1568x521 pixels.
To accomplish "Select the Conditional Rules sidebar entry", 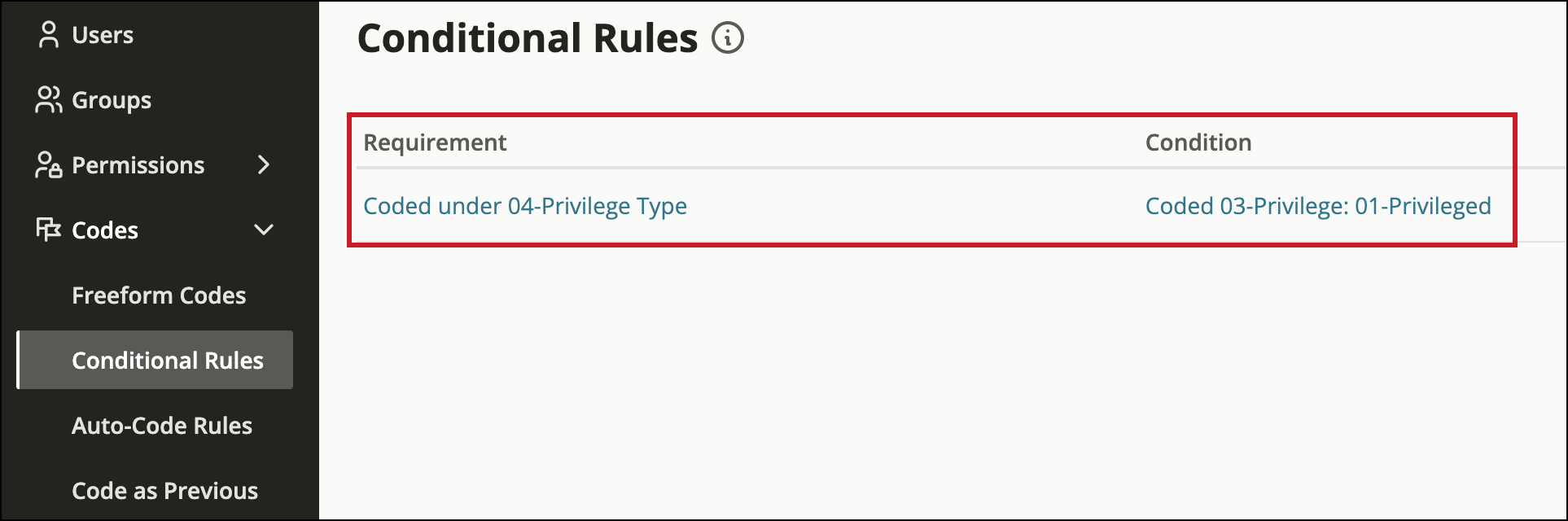I will tap(167, 360).
